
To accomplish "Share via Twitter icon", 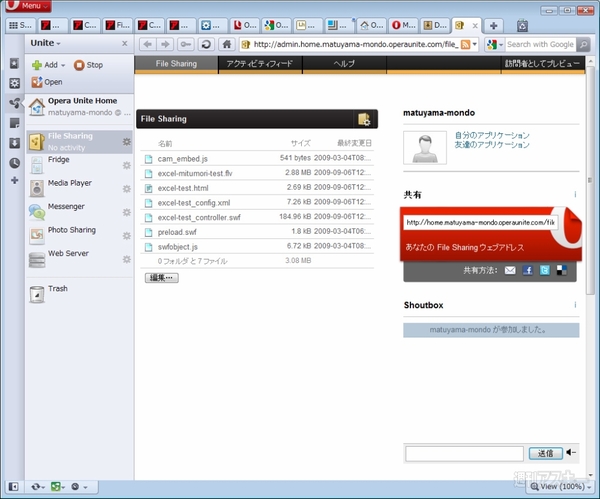I will [x=545, y=271].
